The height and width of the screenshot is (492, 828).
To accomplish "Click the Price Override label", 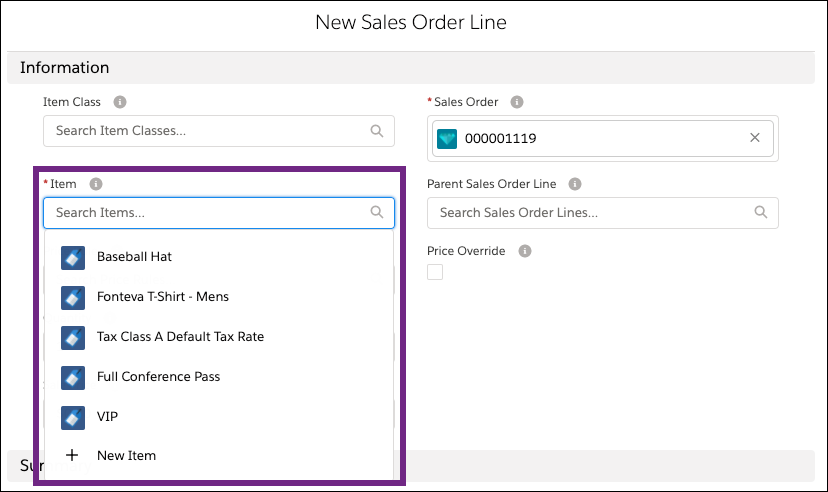I will 466,251.
